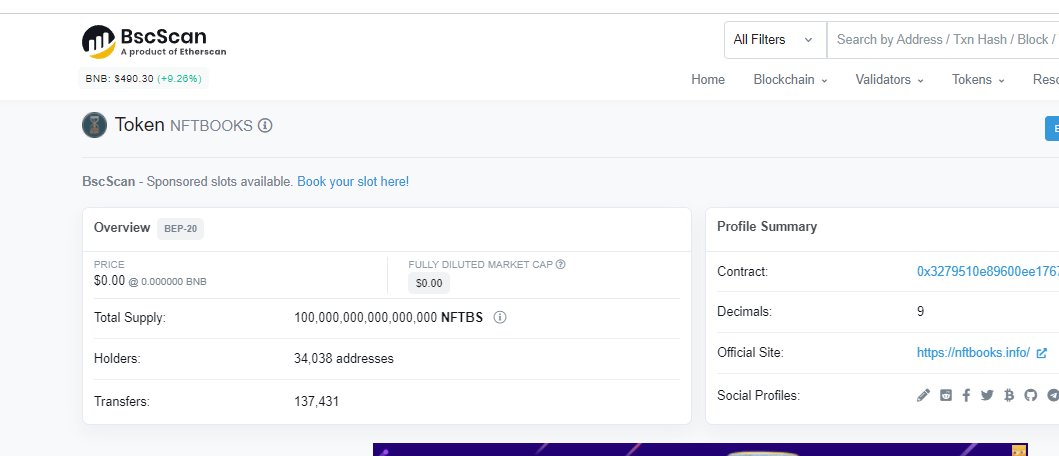Open the GitHub social profile icon
Screen dimensions: 1059x456
tap(1031, 395)
